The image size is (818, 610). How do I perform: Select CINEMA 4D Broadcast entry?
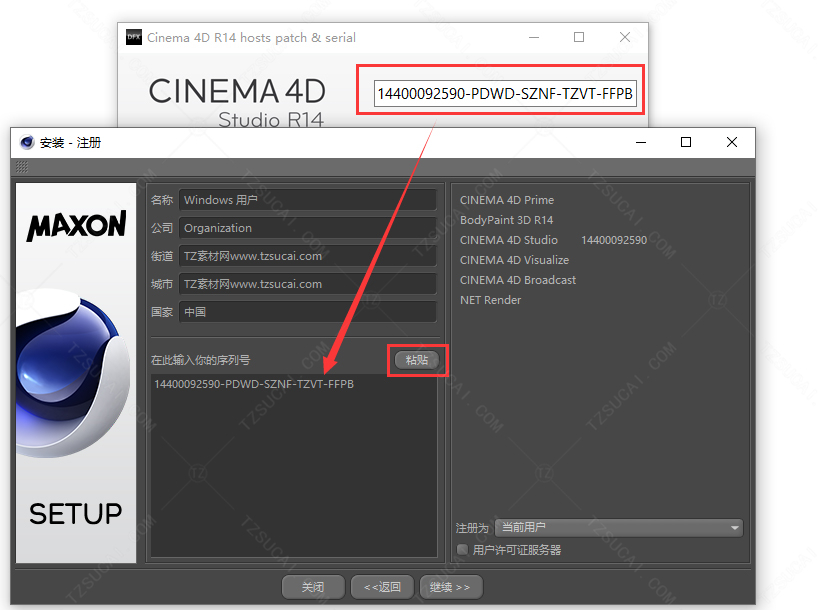tap(518, 280)
